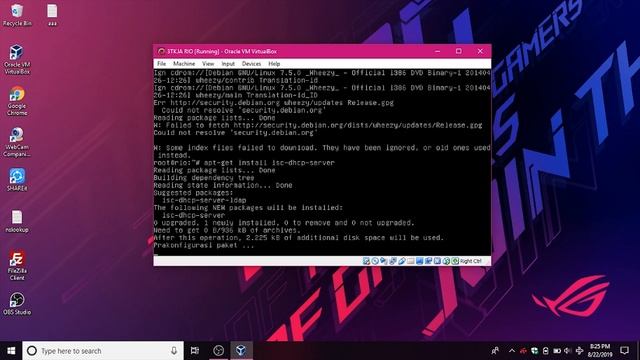Open the People icon in the taskbar

pos(495,351)
